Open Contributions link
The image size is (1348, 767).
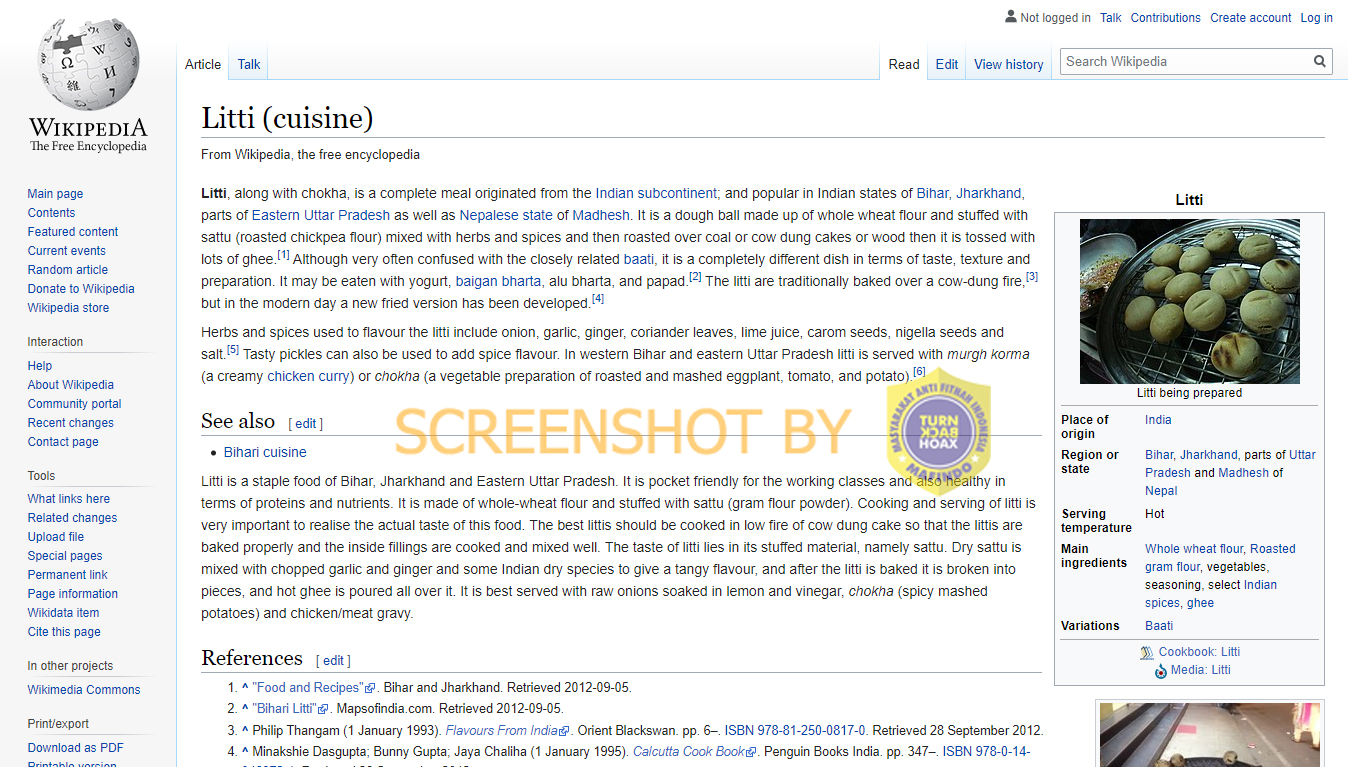tap(1166, 18)
